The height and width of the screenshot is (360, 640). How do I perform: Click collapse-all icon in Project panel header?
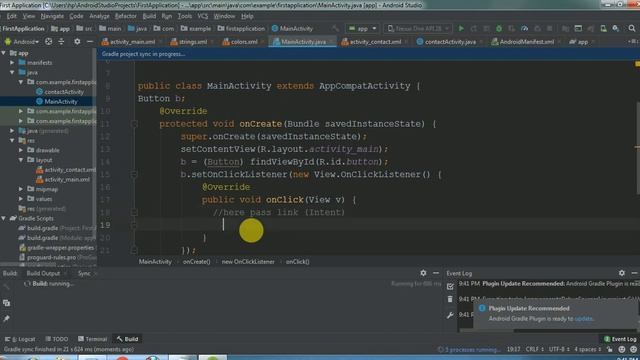[x=61, y=42]
